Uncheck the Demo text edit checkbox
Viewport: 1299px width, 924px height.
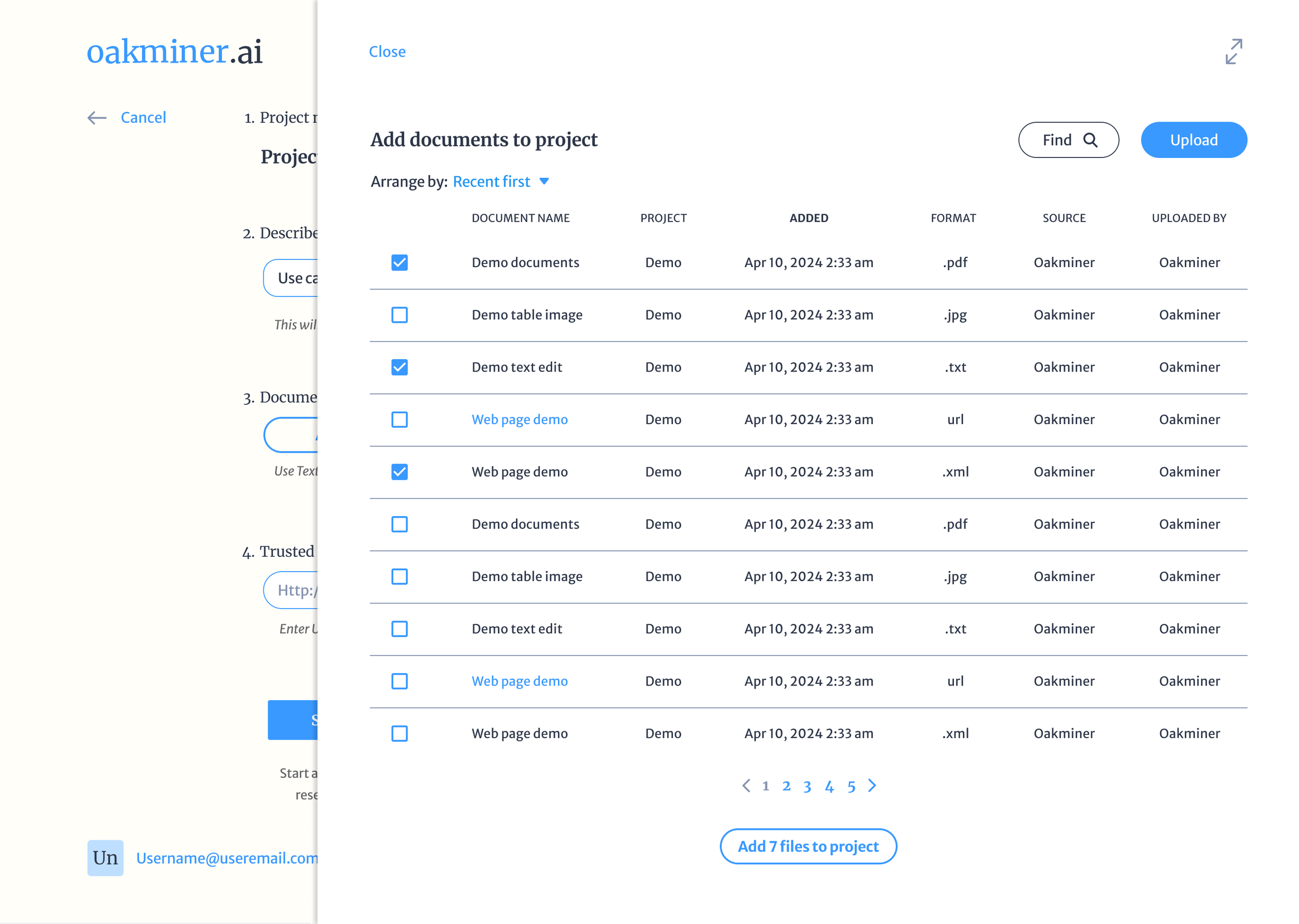400,367
